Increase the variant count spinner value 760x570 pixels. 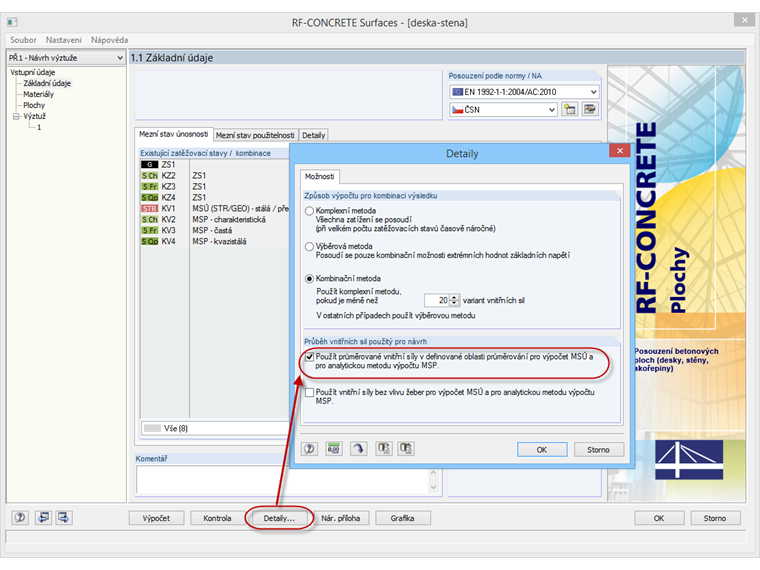click(x=454, y=298)
